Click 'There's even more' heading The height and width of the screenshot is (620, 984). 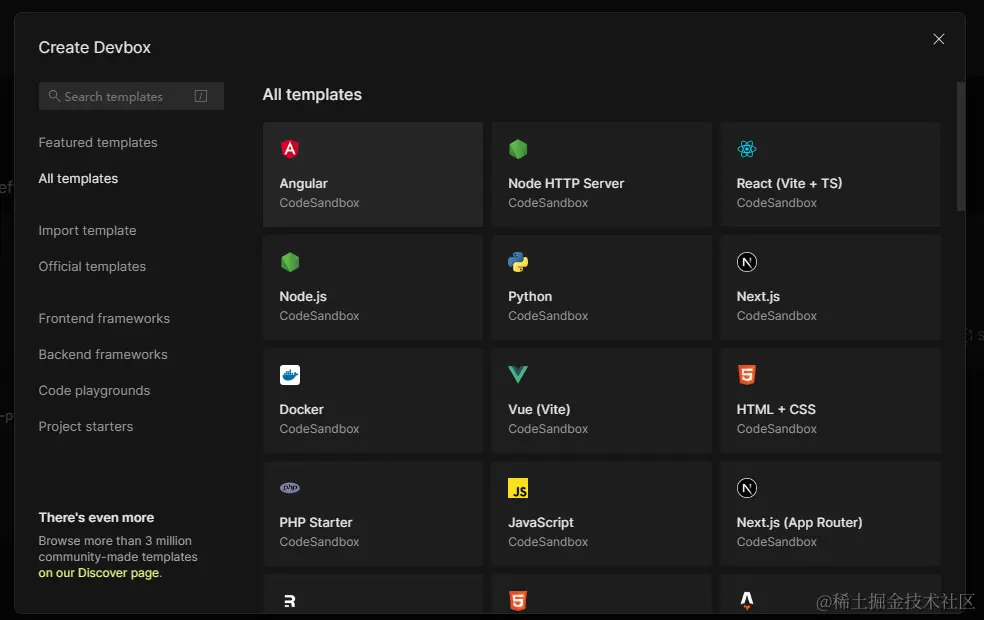click(x=96, y=517)
